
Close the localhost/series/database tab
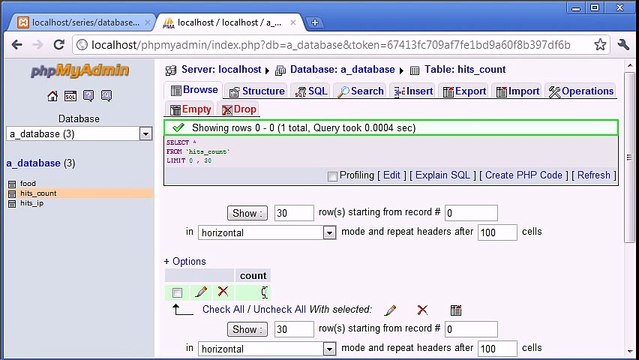click(148, 22)
